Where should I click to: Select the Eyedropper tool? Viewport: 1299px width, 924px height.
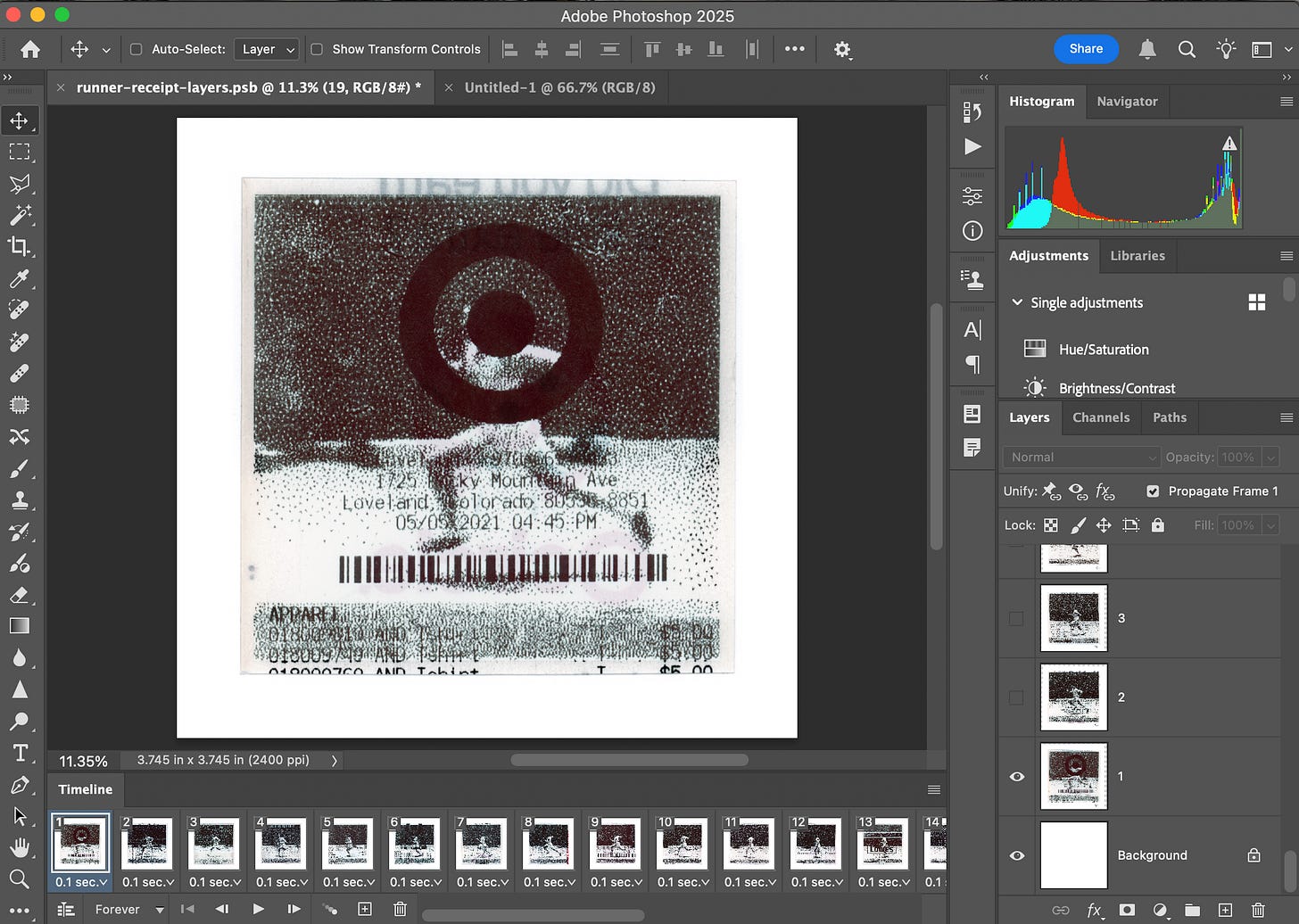point(20,278)
